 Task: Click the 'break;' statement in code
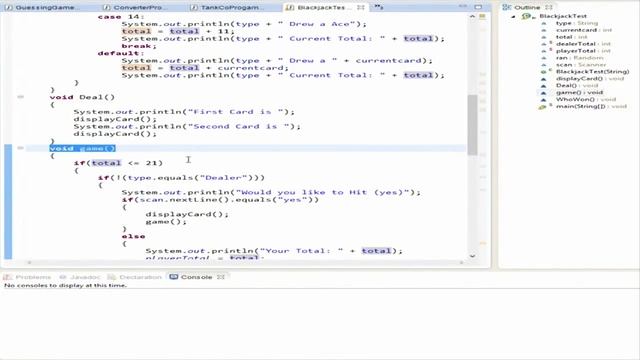tap(139, 46)
